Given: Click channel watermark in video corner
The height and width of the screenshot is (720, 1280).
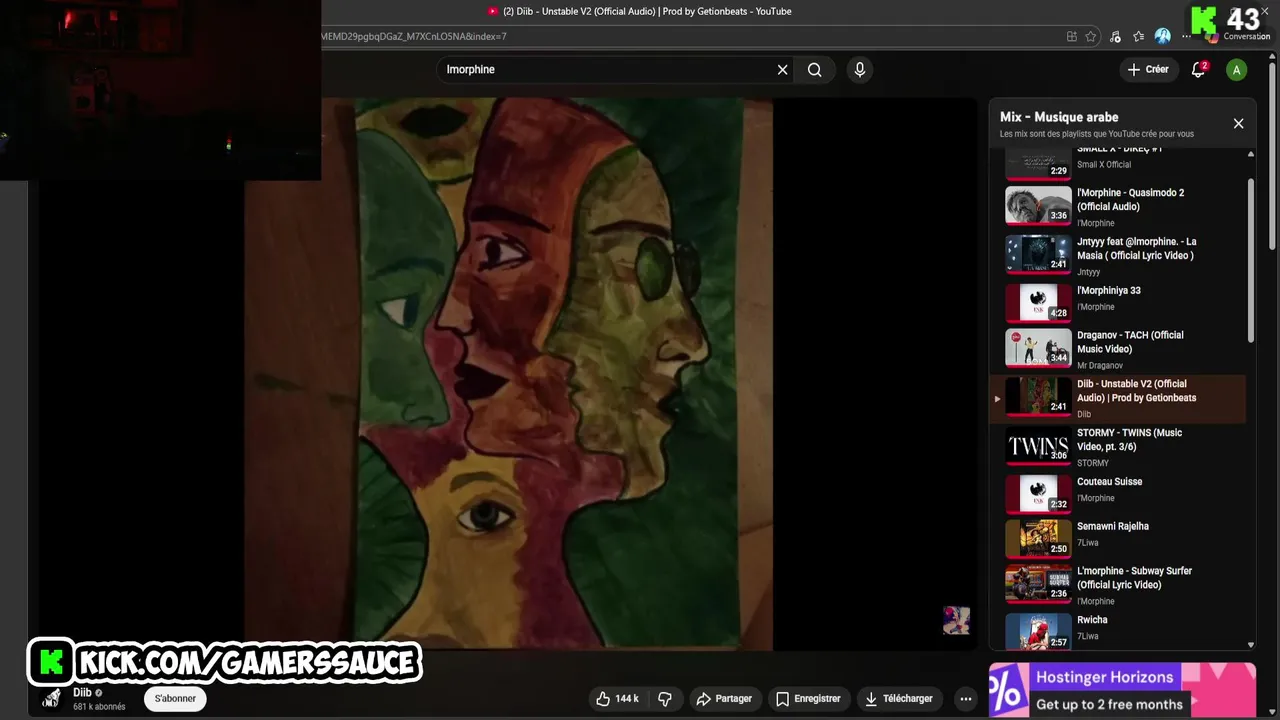Looking at the screenshot, I should [x=956, y=620].
